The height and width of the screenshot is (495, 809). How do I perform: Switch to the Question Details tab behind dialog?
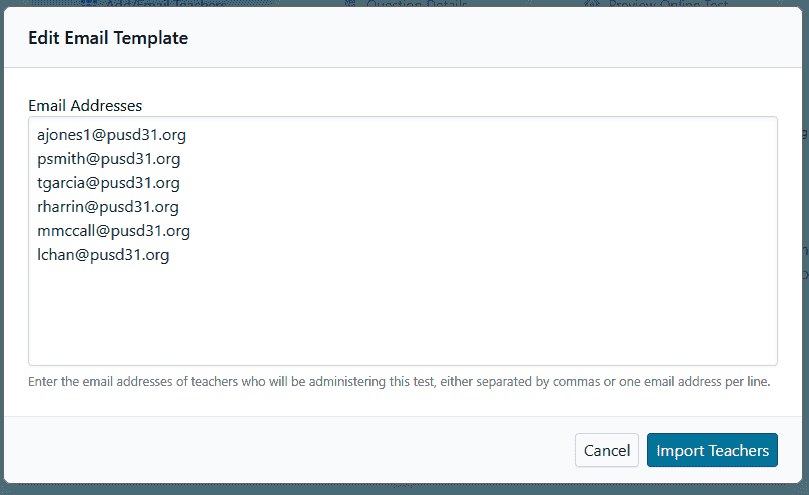(415, 4)
